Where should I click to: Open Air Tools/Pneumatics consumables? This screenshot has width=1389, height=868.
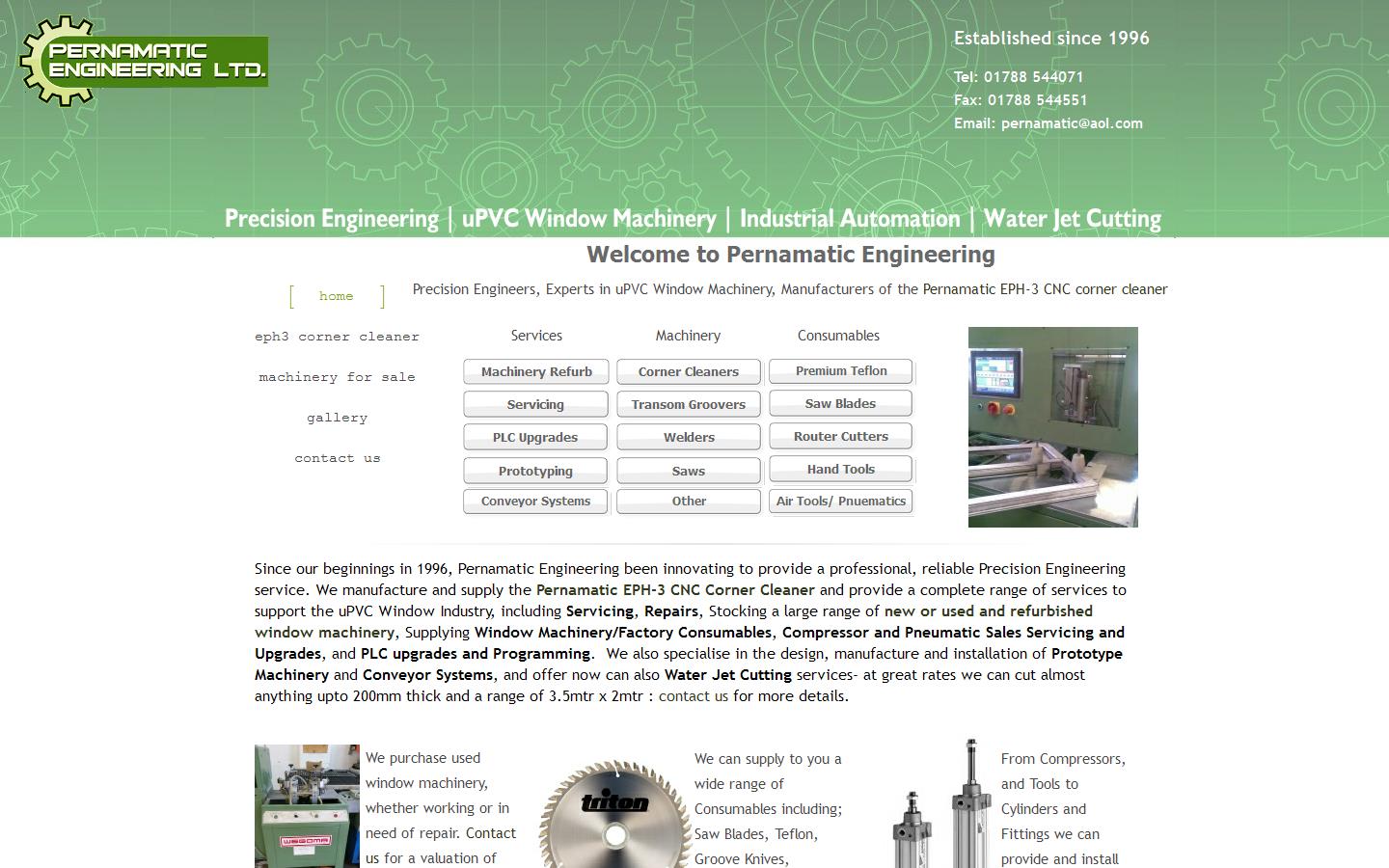[840, 501]
